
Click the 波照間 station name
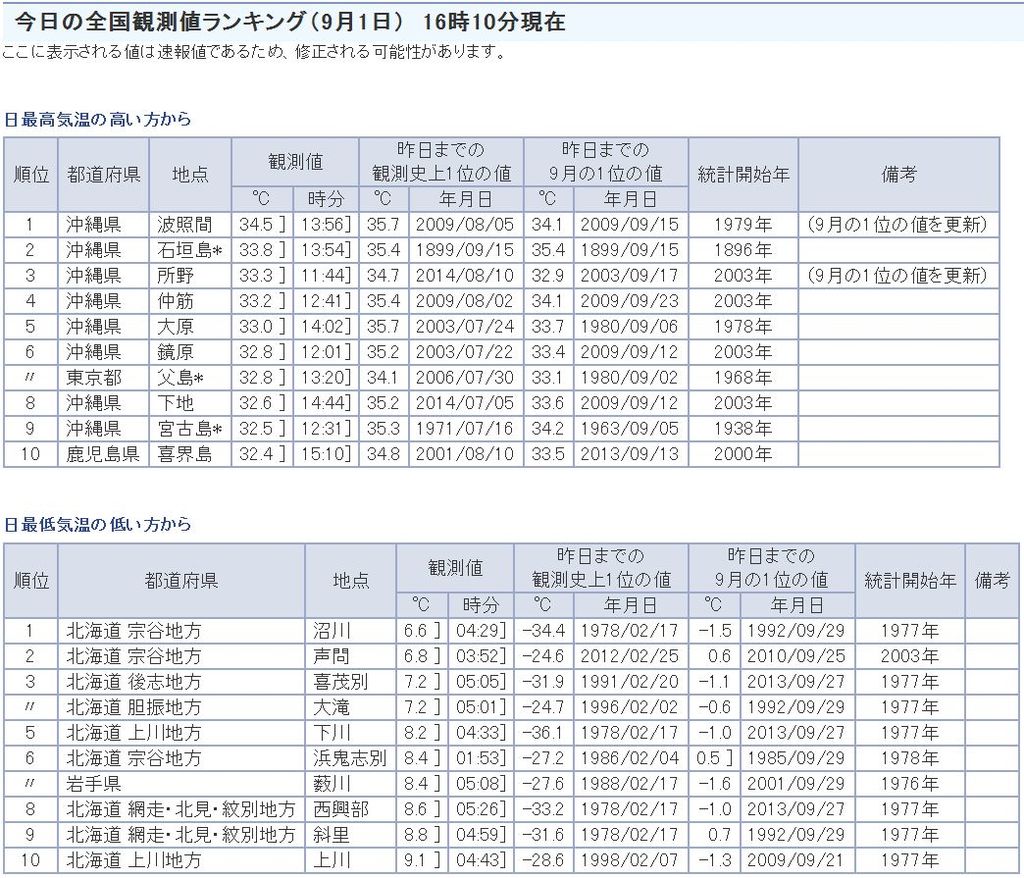coord(184,224)
